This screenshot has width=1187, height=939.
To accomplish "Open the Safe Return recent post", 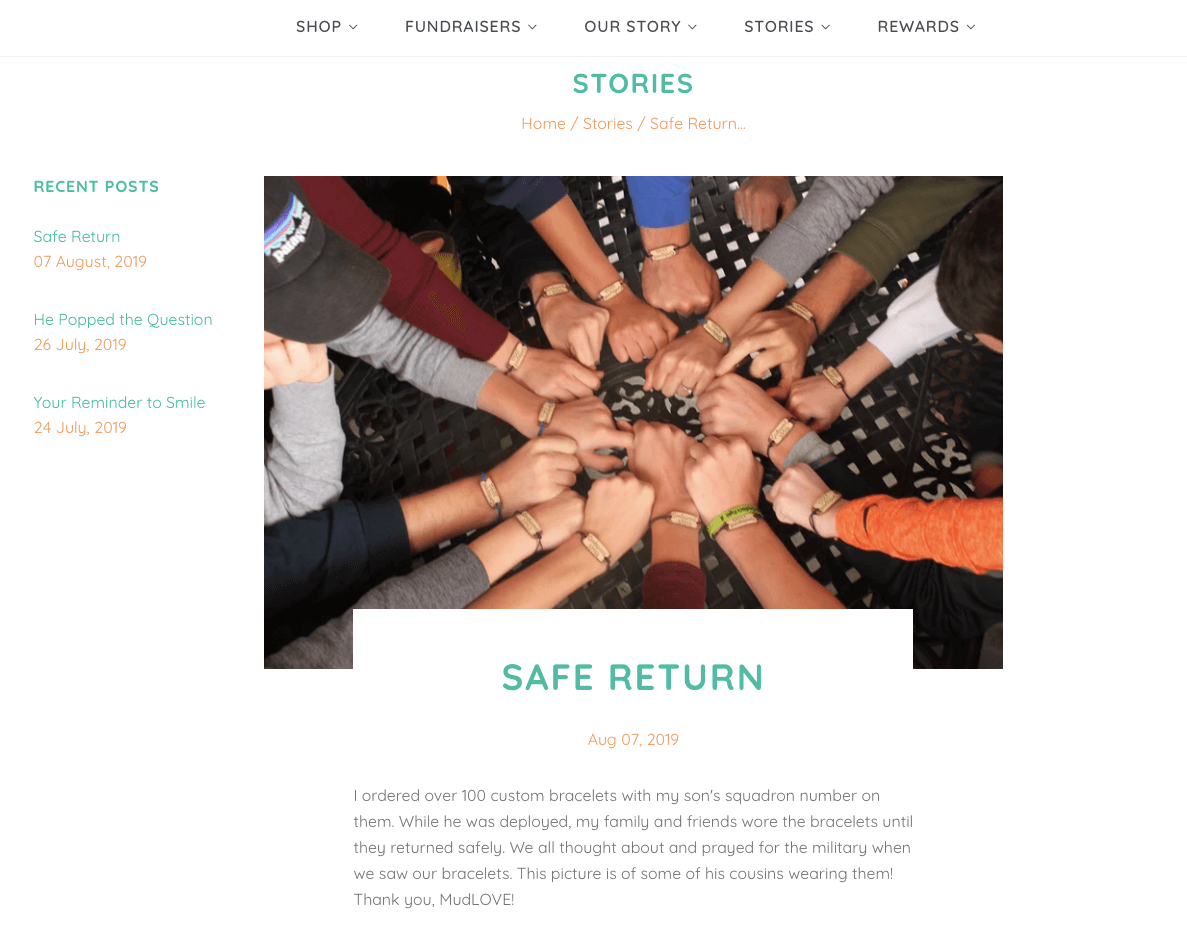I will [76, 236].
